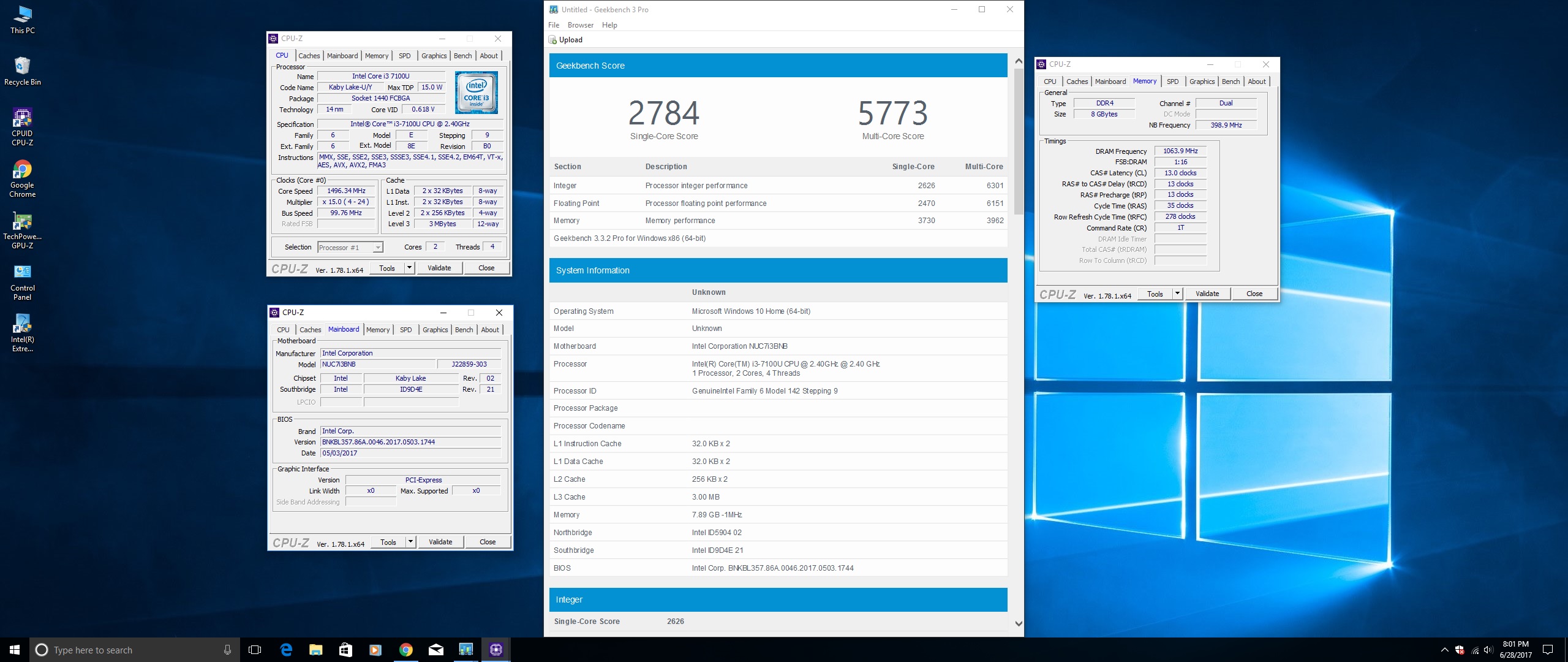Click the Type here to search box
The width and height of the screenshot is (1568, 662).
(x=134, y=650)
